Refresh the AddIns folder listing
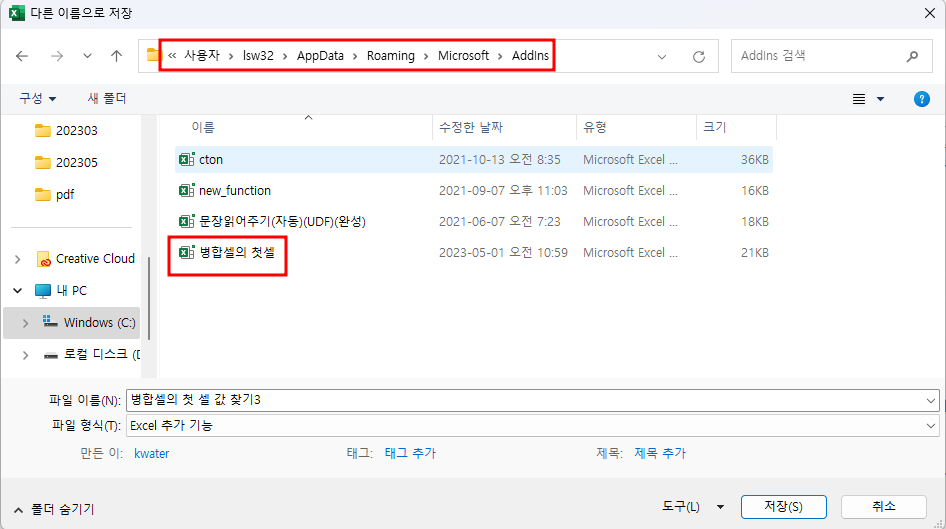This screenshot has width=946, height=529. 699,57
